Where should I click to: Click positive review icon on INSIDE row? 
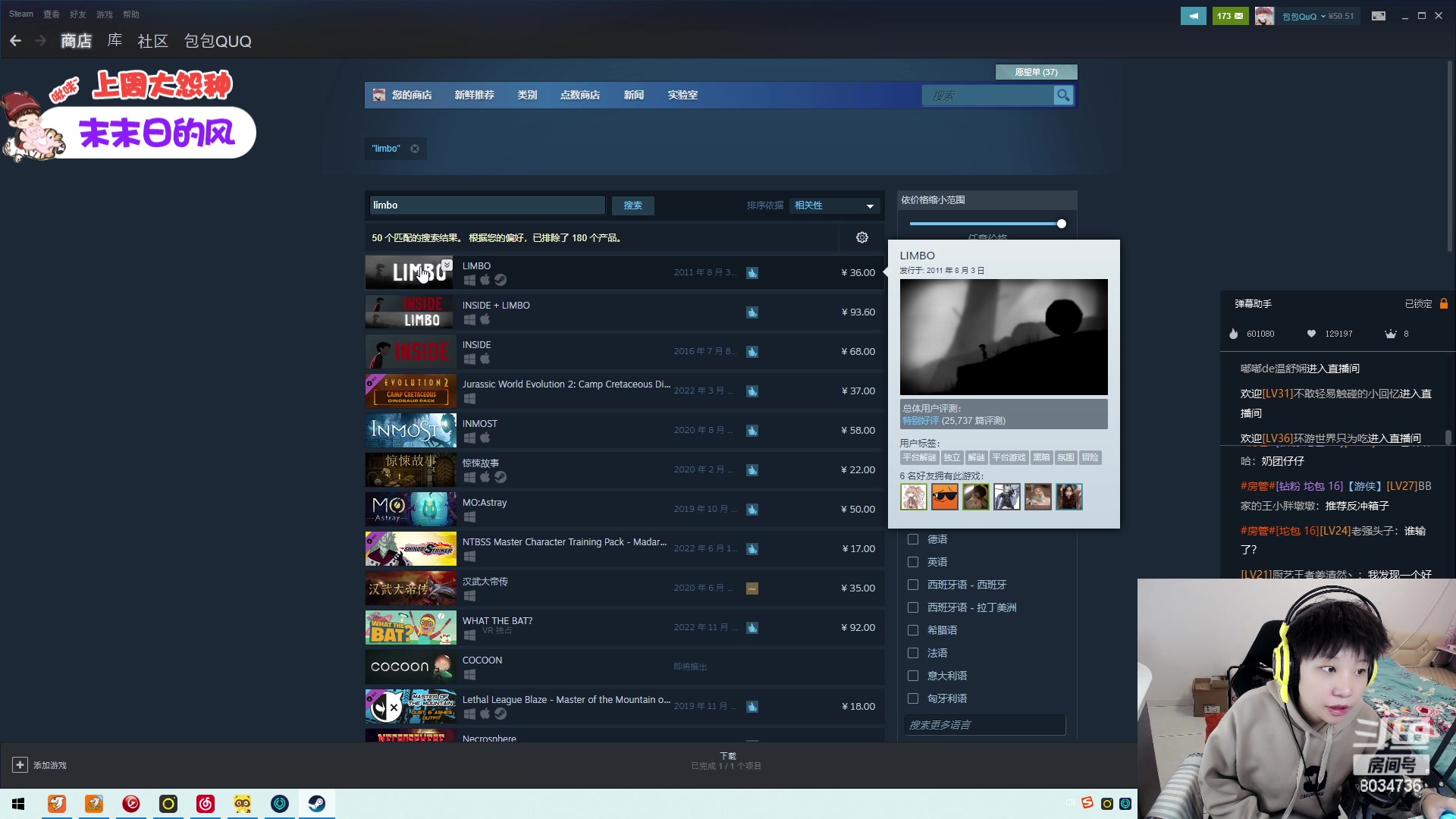pos(752,352)
